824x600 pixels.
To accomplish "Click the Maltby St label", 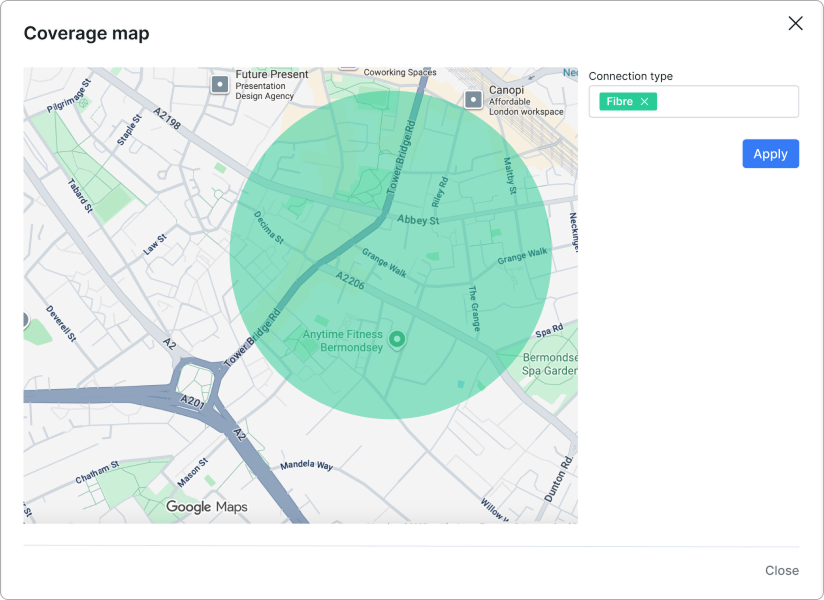I will tap(509, 175).
